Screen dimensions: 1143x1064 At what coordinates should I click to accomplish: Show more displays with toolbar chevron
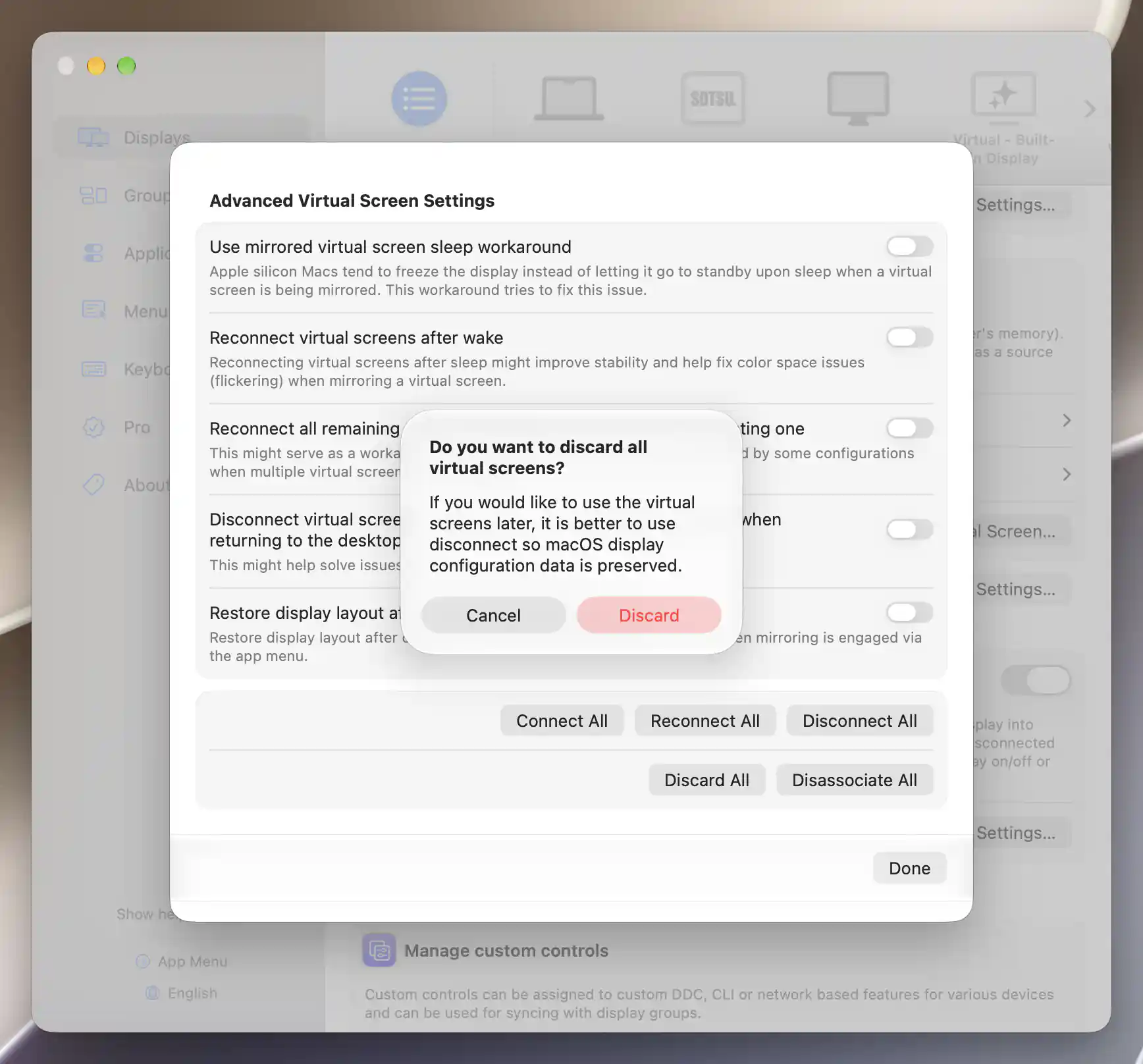pyautogui.click(x=1090, y=109)
